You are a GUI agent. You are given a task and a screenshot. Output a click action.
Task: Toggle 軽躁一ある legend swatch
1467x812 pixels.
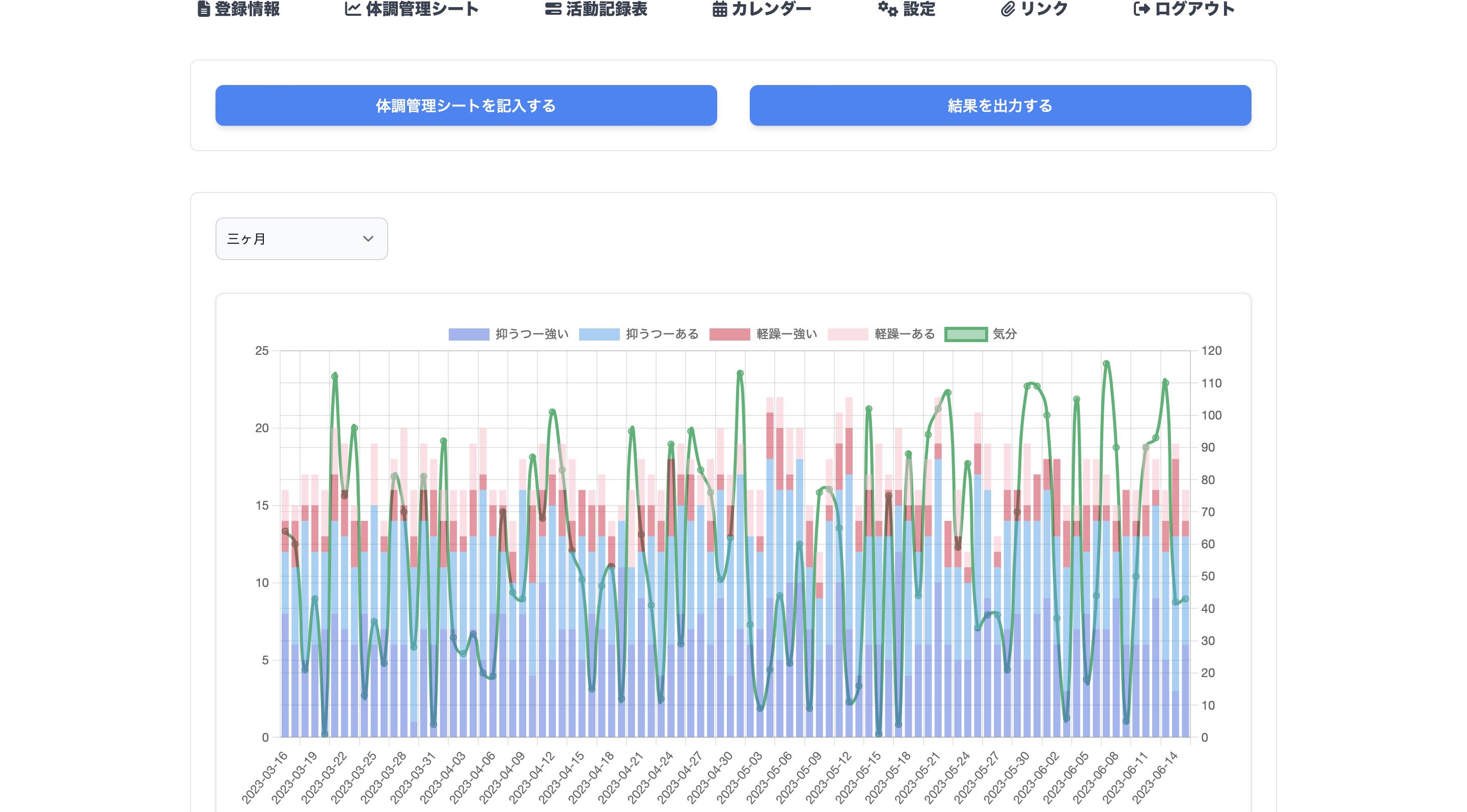point(848,334)
